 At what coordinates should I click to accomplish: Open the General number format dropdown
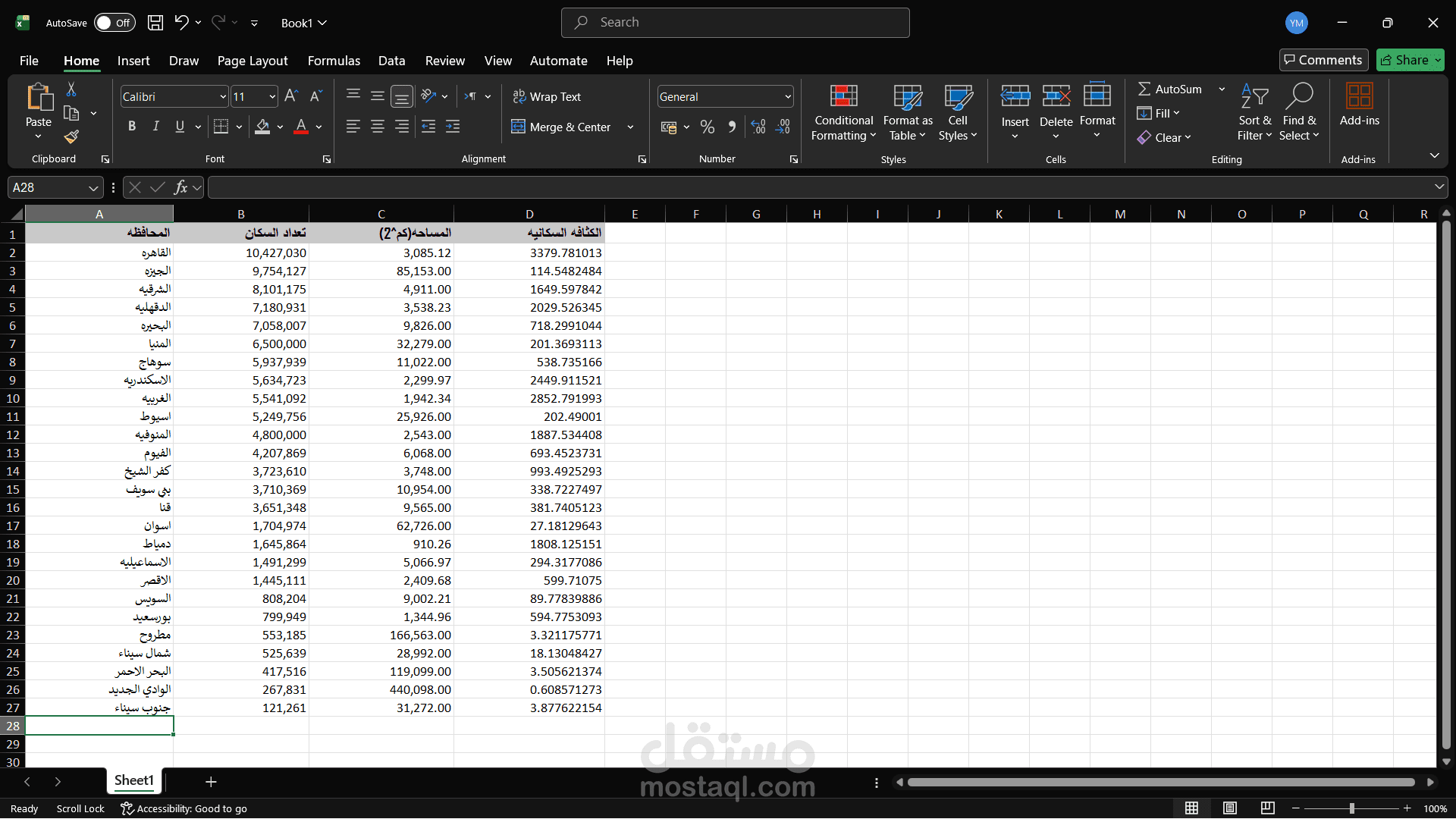coord(788,97)
